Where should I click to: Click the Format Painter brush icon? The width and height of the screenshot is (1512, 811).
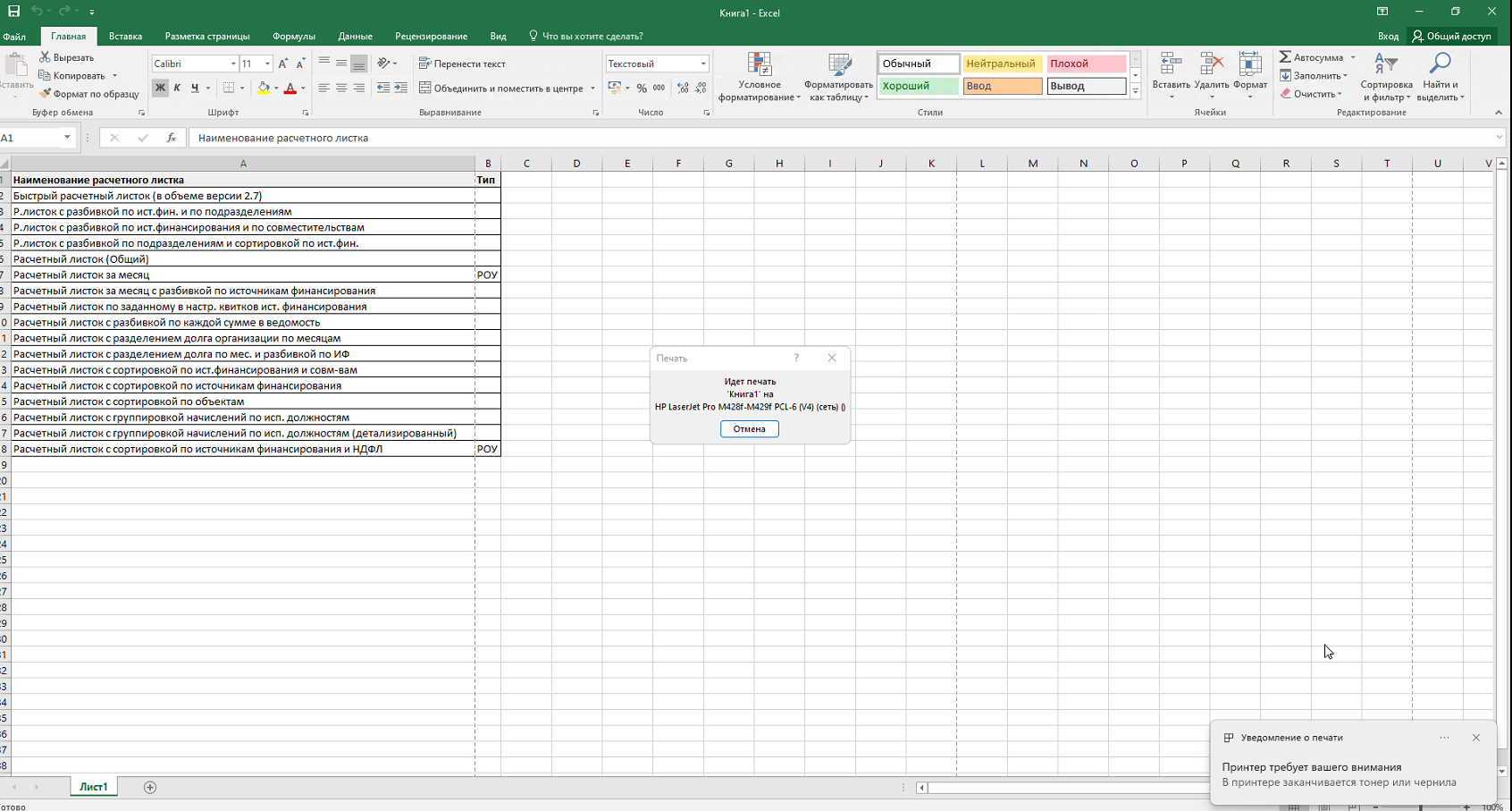click(x=45, y=94)
